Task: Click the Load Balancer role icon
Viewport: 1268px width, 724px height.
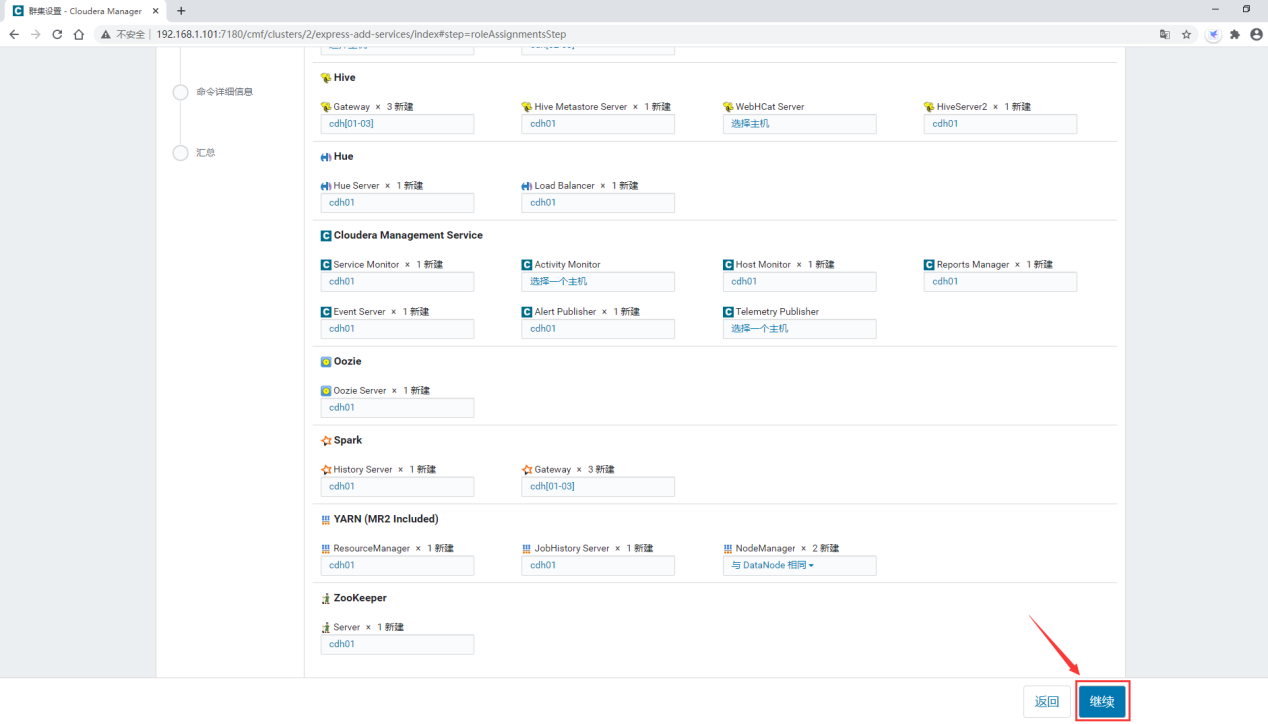Action: [x=527, y=186]
